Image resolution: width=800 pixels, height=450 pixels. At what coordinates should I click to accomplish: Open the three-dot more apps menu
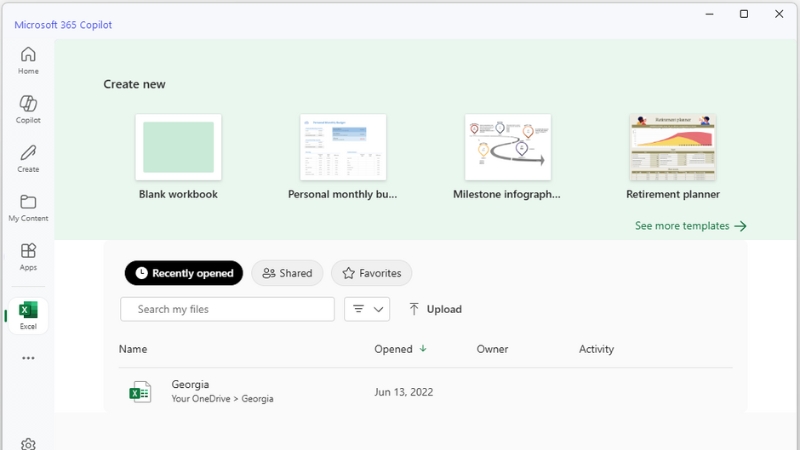[x=28, y=358]
